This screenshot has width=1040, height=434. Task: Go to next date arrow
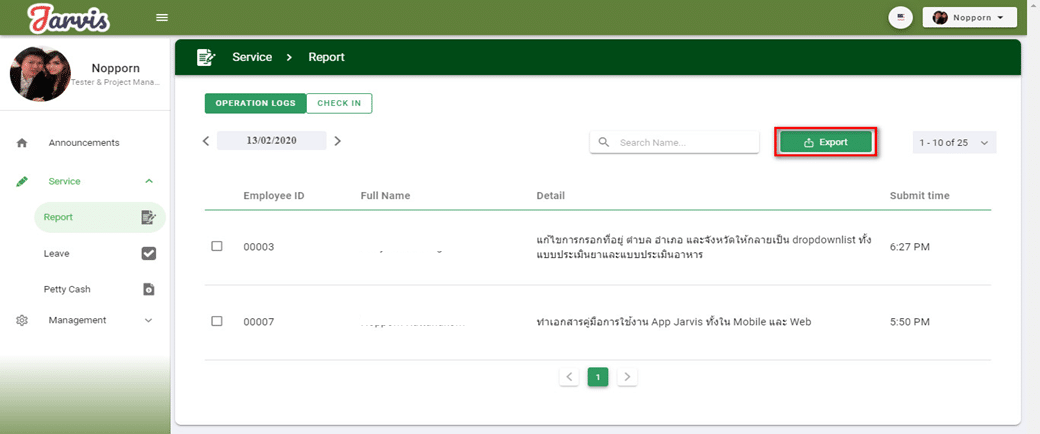337,141
